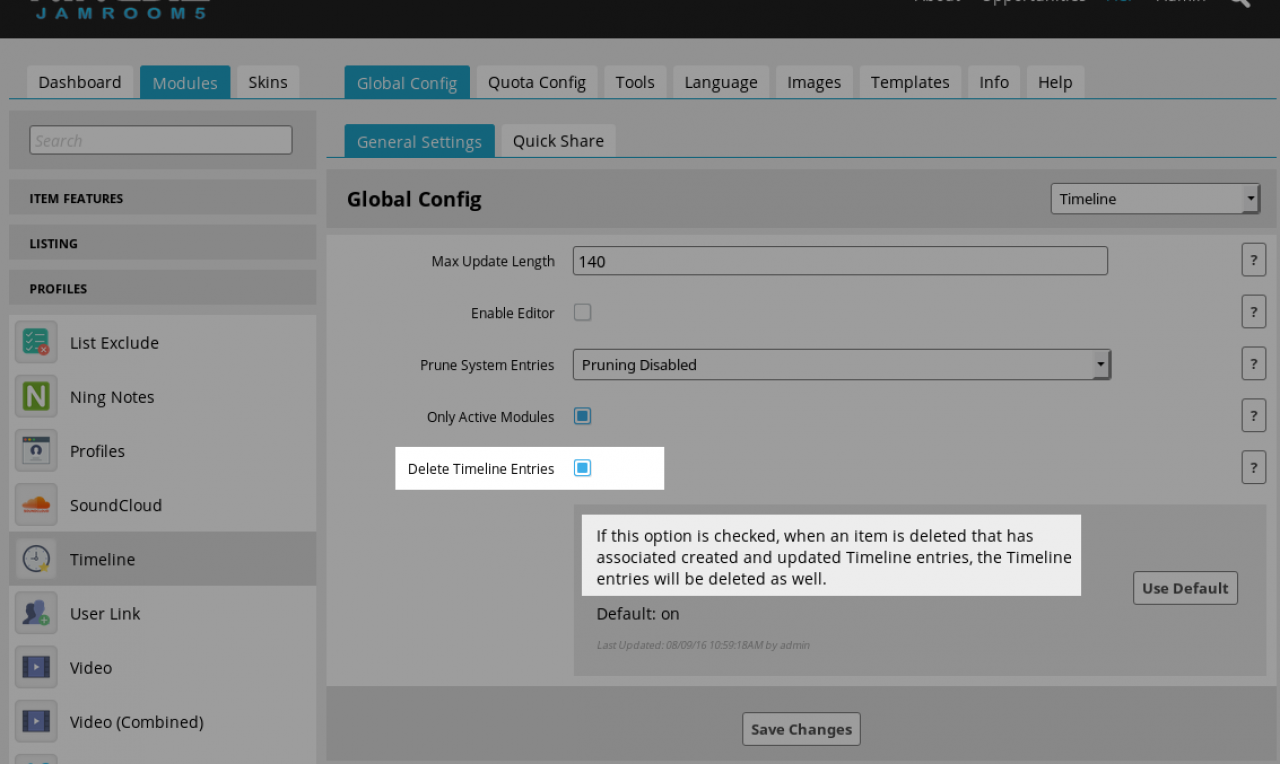
Task: Open the Timeline module selector dropdown
Action: (1154, 199)
